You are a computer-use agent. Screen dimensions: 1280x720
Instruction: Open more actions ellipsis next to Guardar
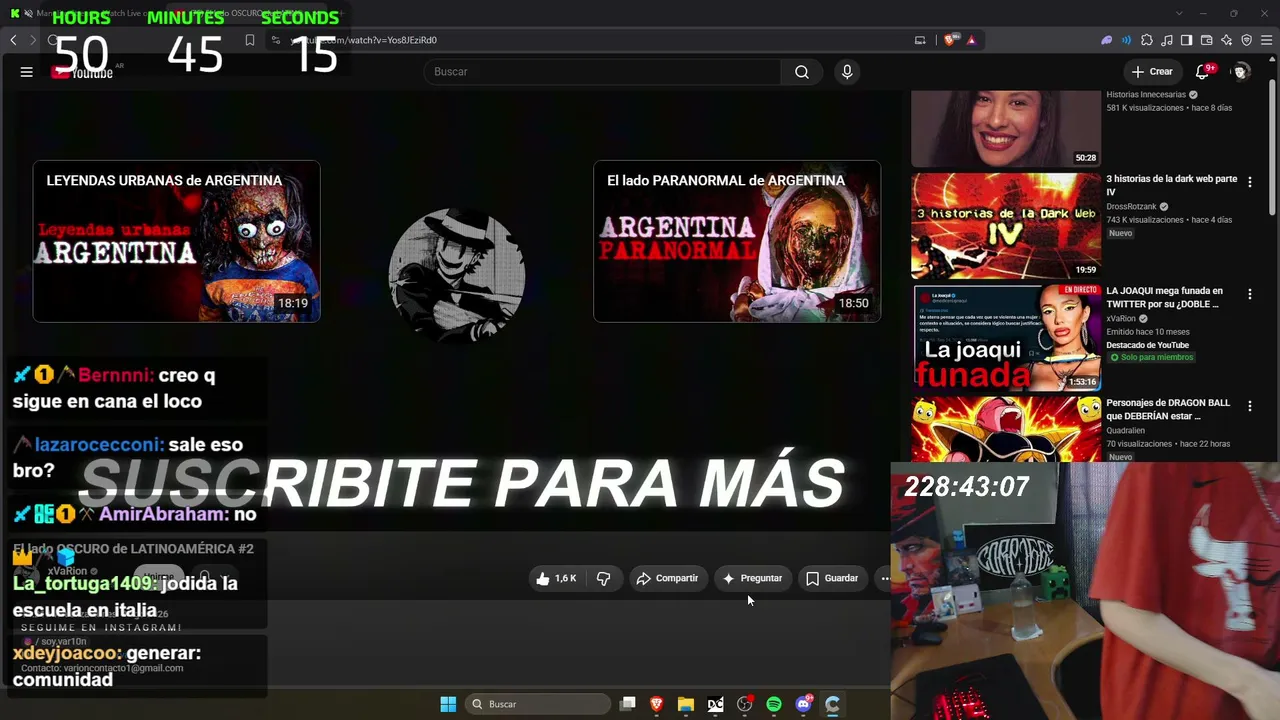[x=885, y=578]
